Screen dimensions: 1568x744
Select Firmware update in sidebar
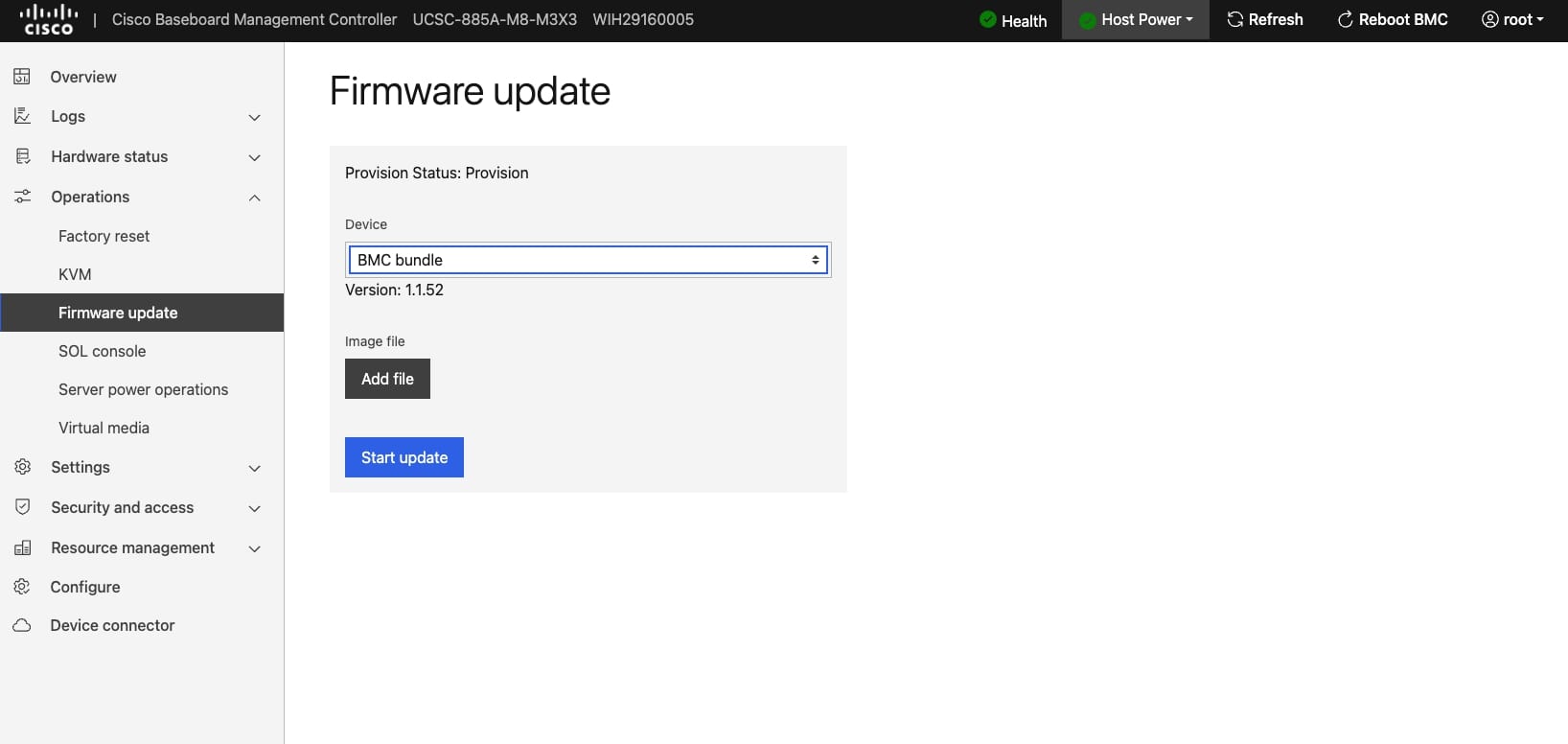point(142,313)
